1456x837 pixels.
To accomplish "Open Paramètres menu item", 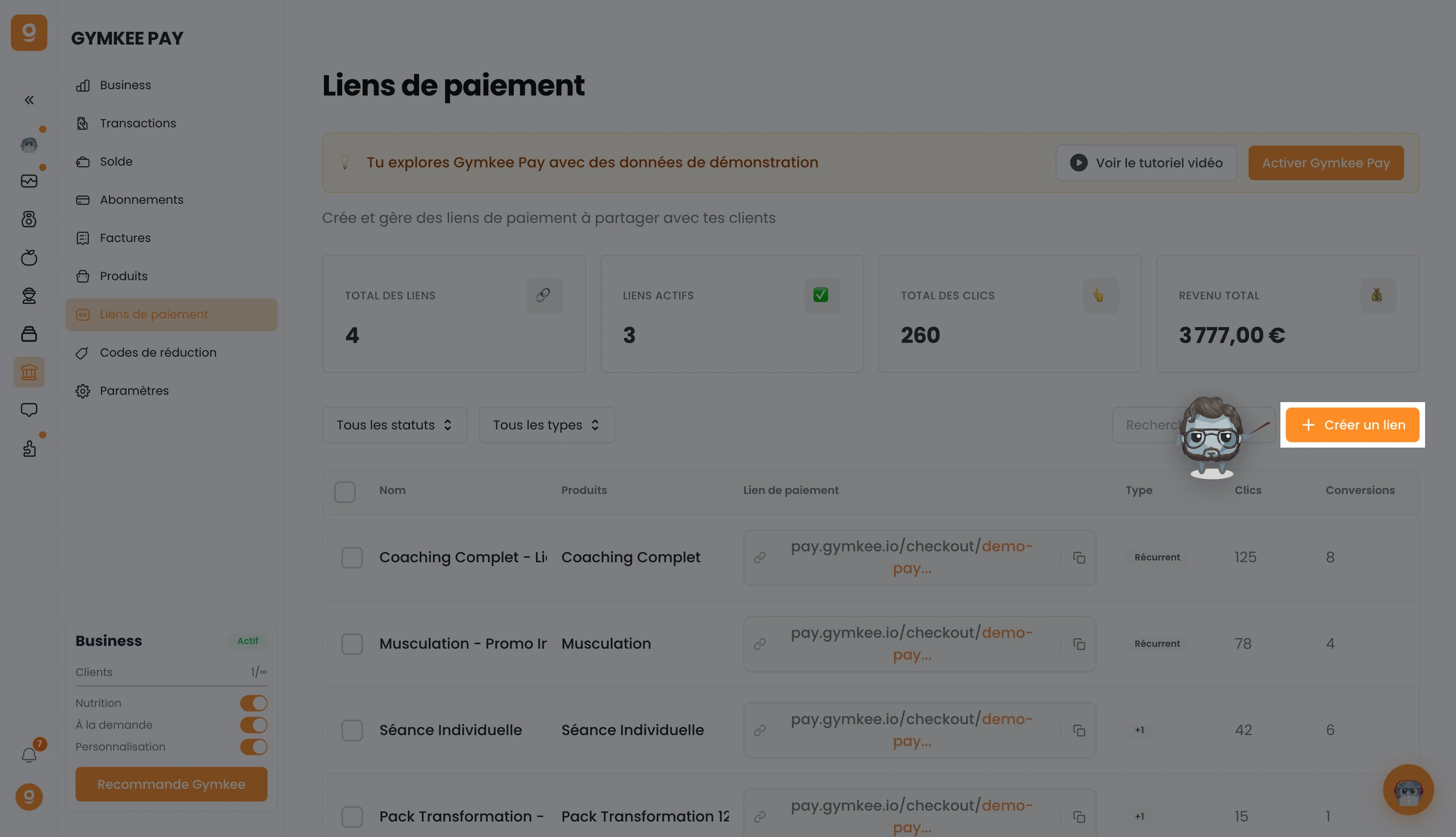I will tap(171, 391).
